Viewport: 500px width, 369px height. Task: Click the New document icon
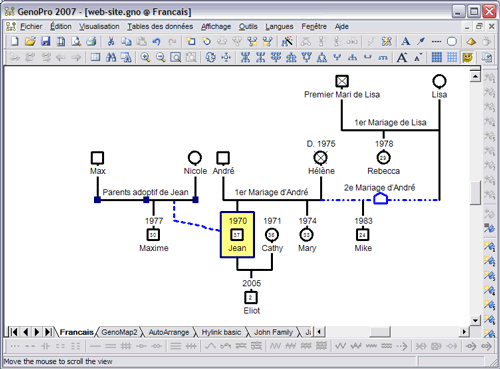[x=15, y=42]
